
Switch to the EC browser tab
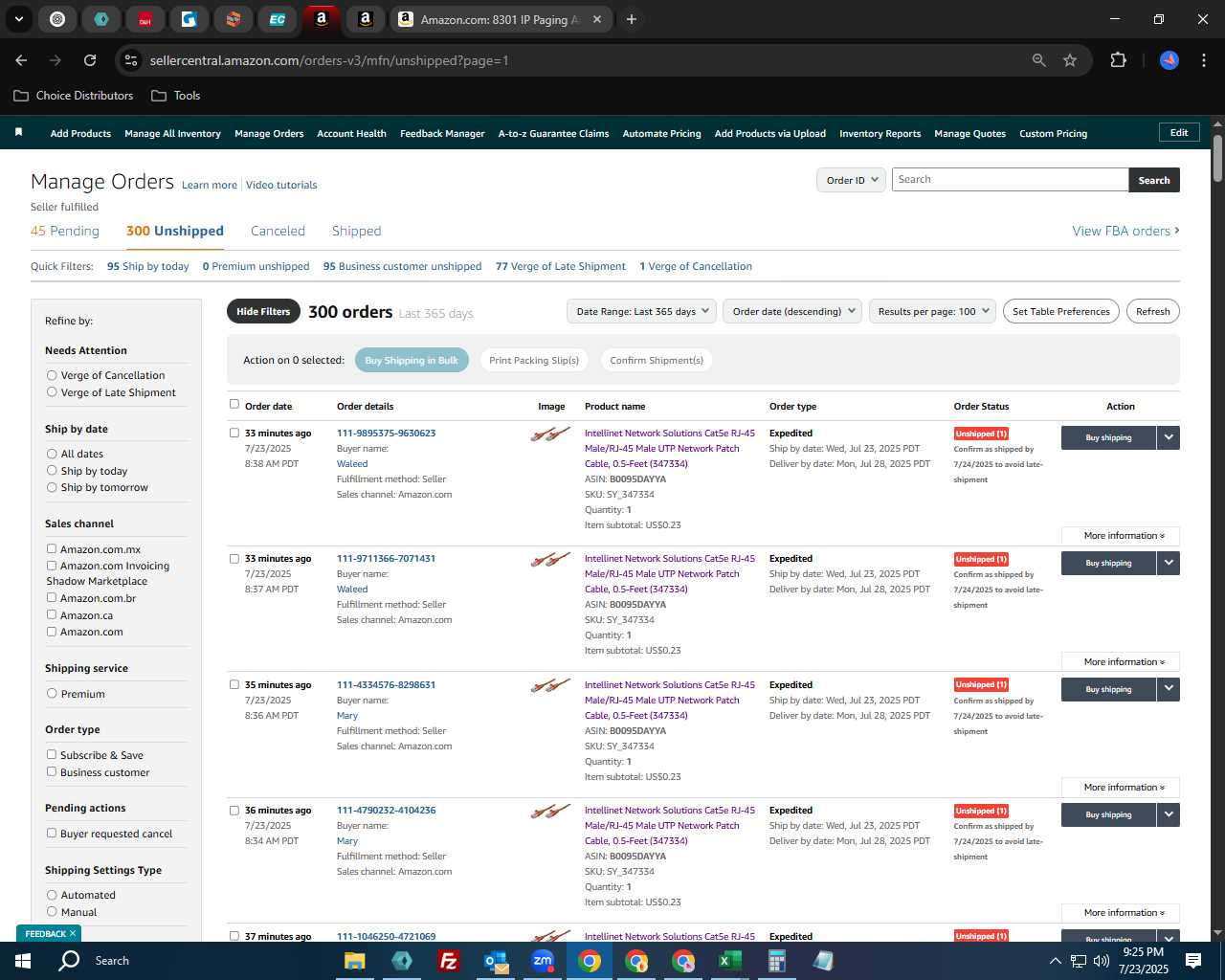coord(277,19)
